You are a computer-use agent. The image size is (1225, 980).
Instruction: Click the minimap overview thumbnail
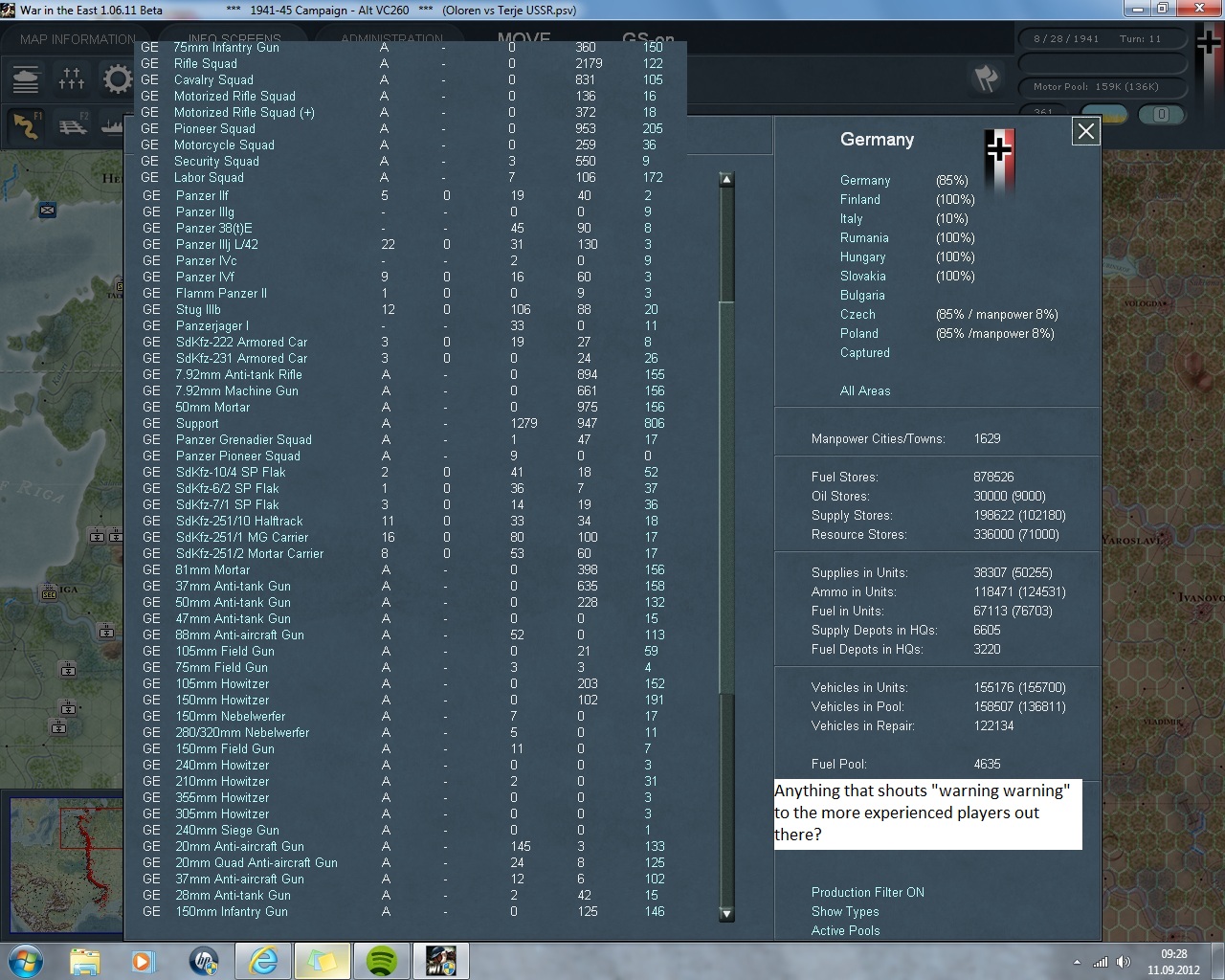(67, 866)
